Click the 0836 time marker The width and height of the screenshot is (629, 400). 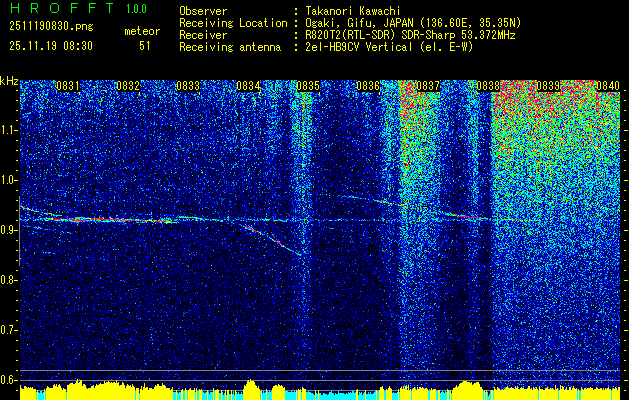[368, 86]
